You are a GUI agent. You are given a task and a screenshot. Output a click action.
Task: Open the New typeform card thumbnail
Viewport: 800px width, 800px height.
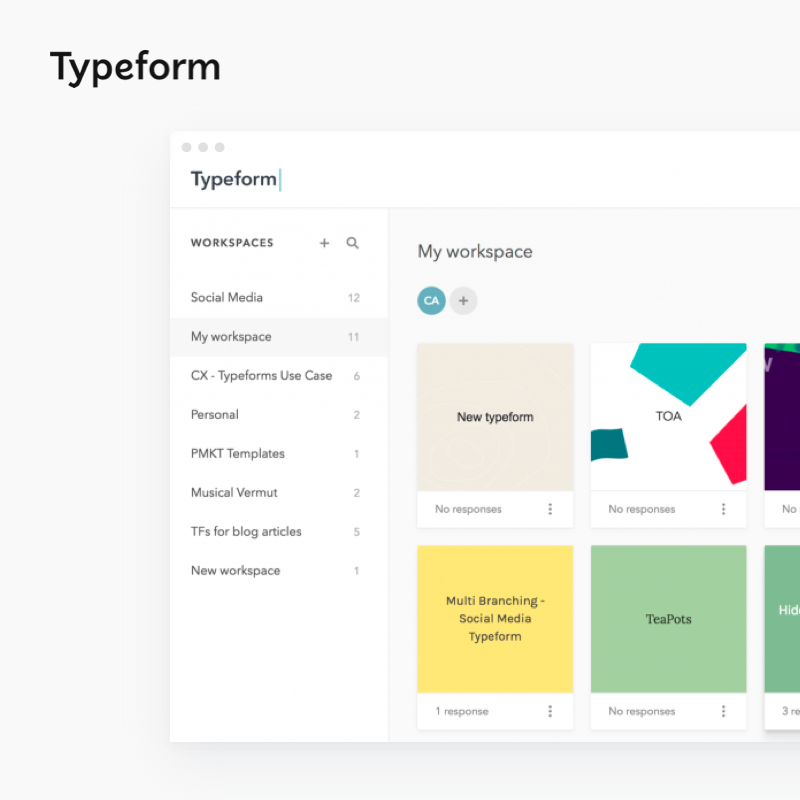[x=495, y=417]
